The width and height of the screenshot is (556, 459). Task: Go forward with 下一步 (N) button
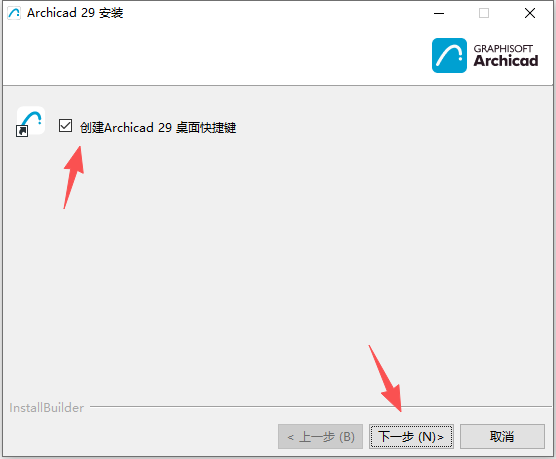(411, 436)
